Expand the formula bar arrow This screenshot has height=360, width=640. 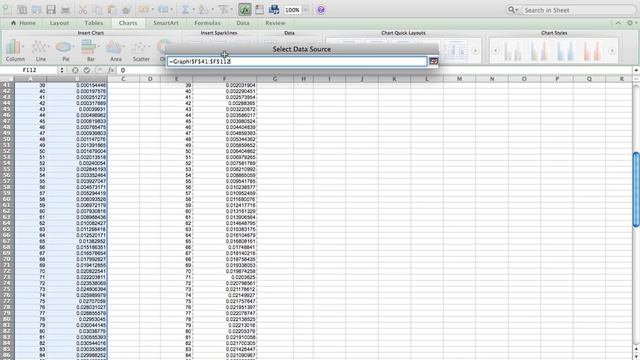636,70
